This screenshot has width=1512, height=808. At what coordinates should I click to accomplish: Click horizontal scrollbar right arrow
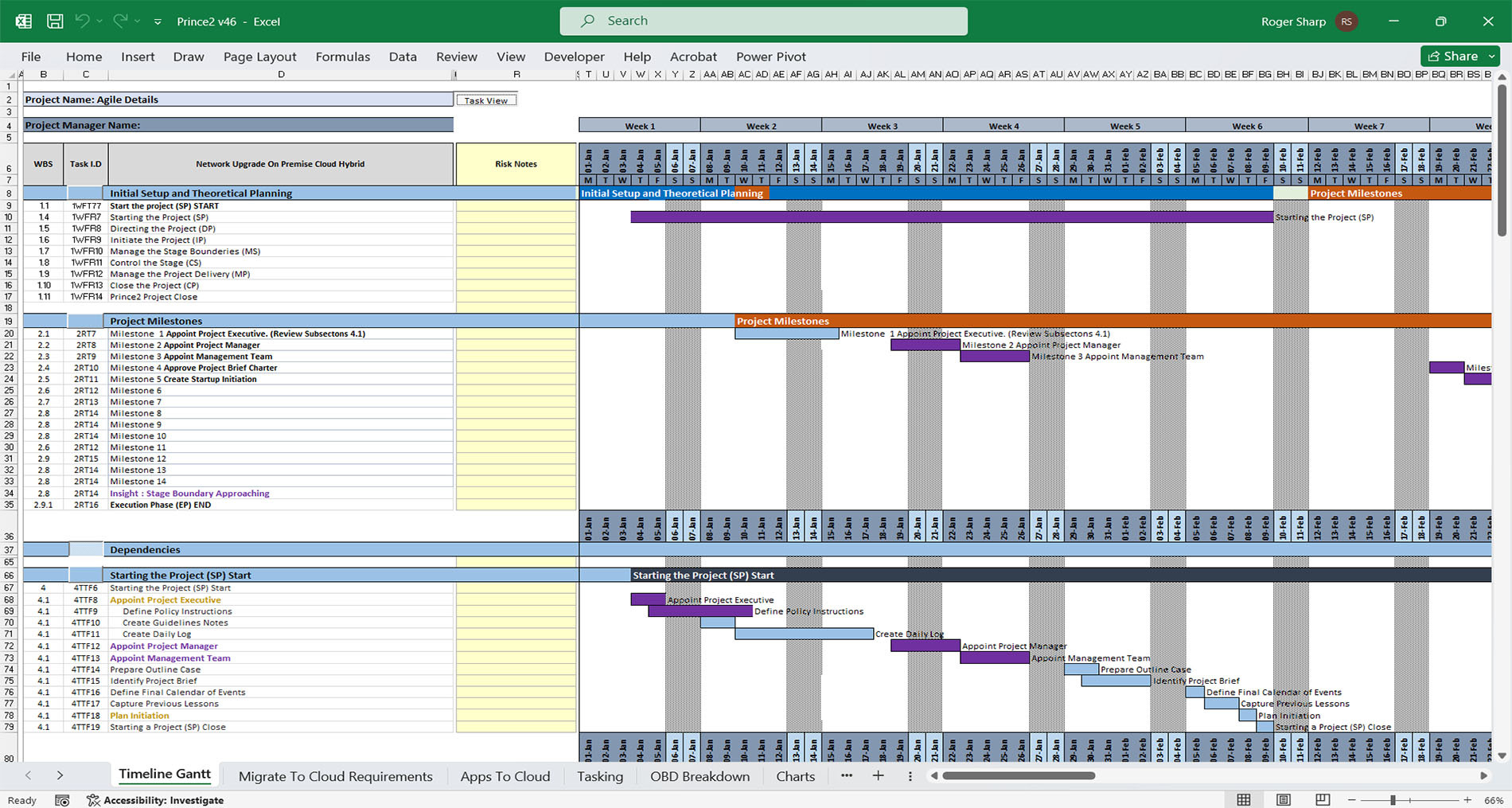1483,775
